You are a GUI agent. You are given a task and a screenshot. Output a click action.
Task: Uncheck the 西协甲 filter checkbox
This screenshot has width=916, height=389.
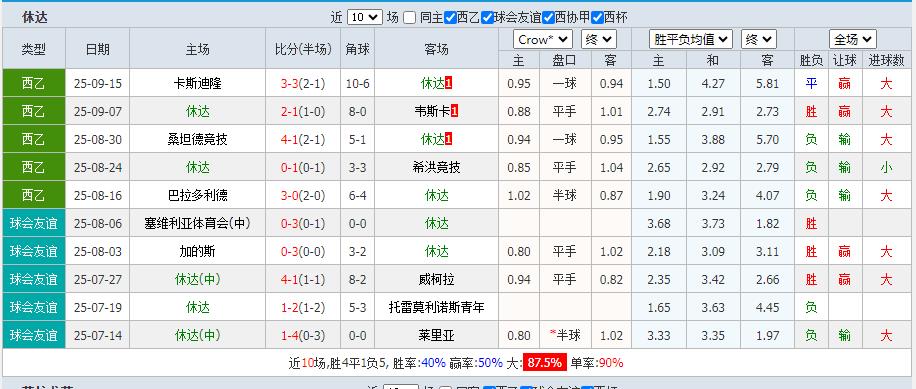point(548,18)
